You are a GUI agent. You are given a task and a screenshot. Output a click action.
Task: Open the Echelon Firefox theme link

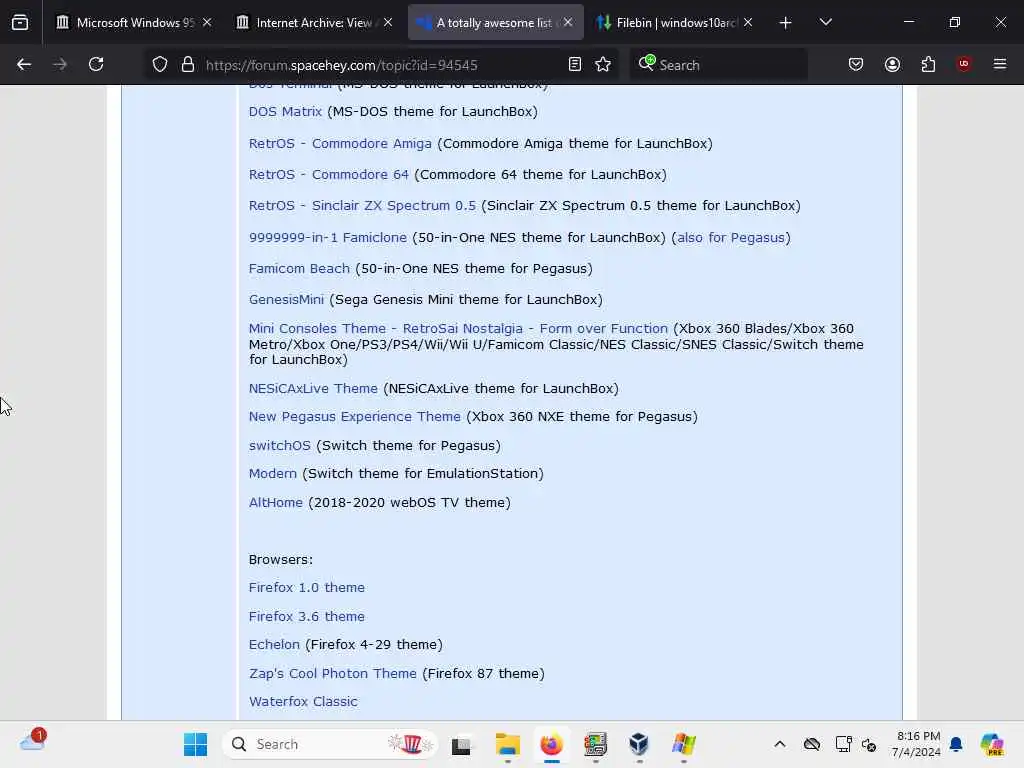pyautogui.click(x=274, y=645)
